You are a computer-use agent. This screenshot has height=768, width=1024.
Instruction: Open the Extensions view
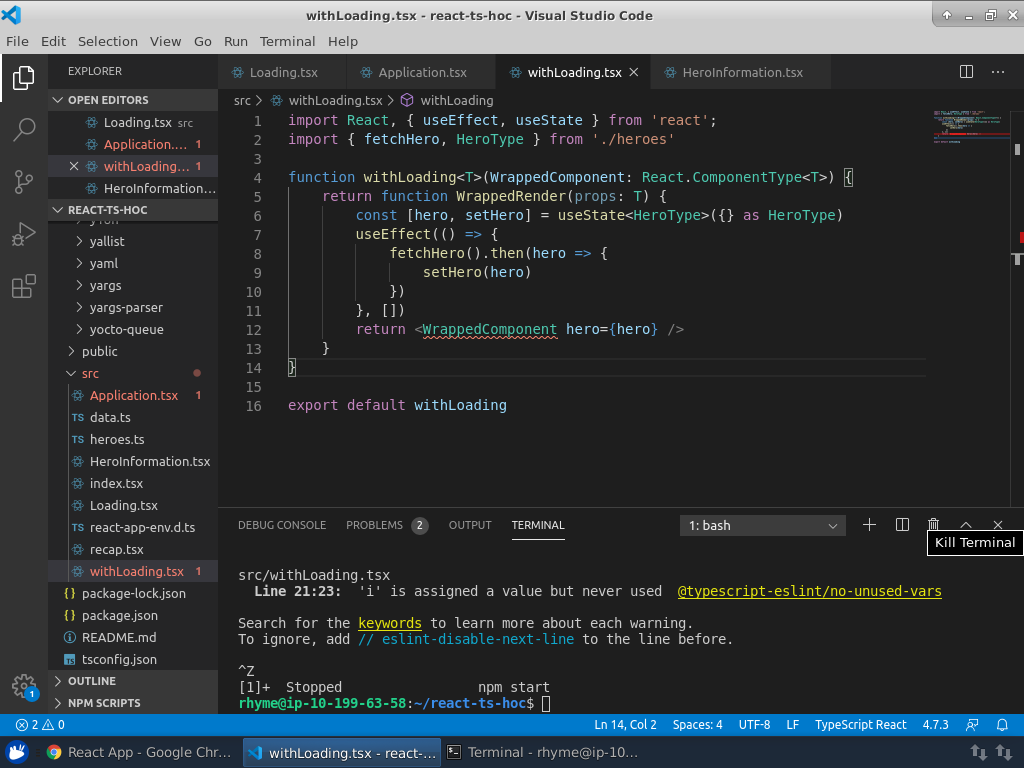click(24, 288)
